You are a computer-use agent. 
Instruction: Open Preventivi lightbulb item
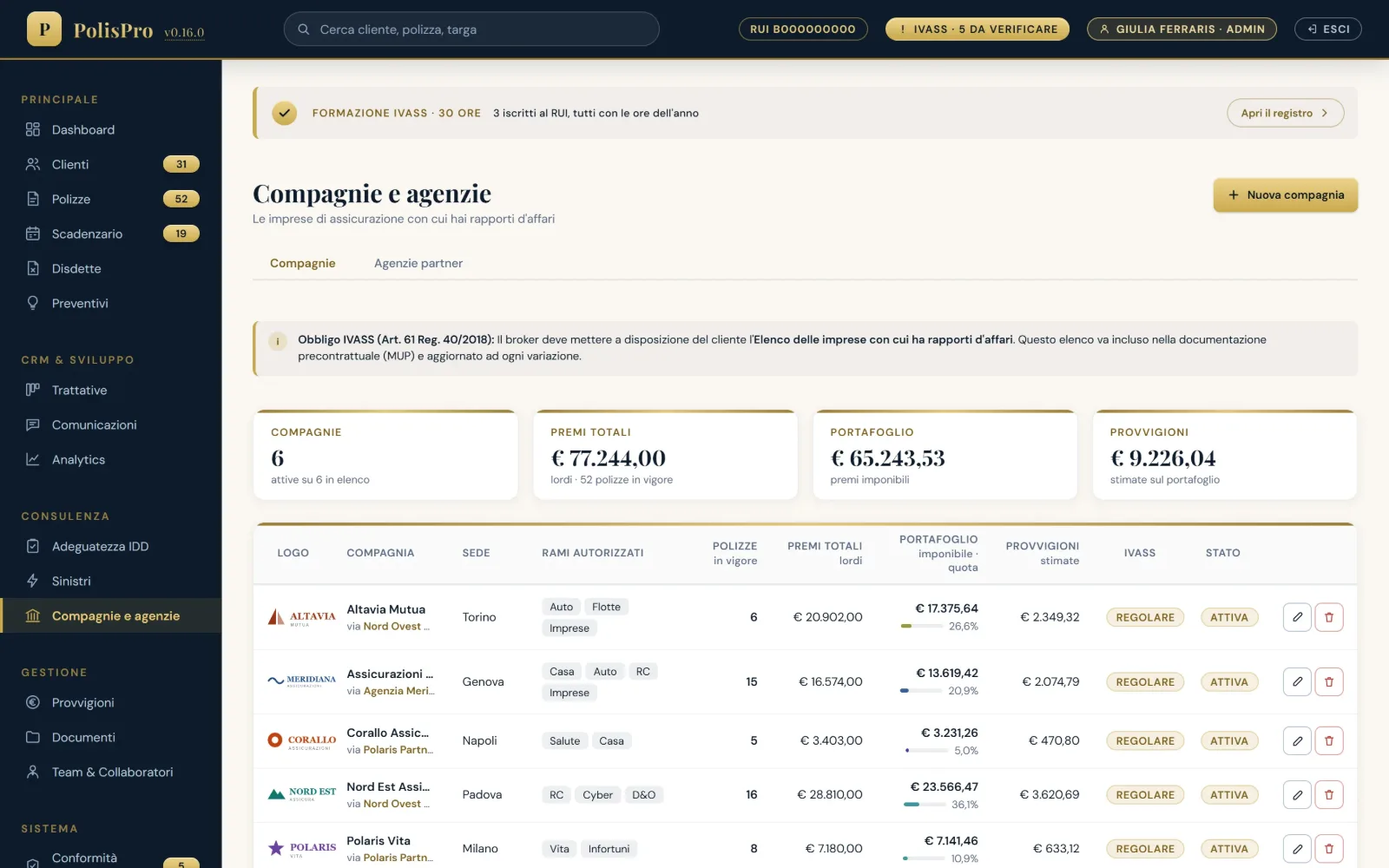(x=111, y=303)
